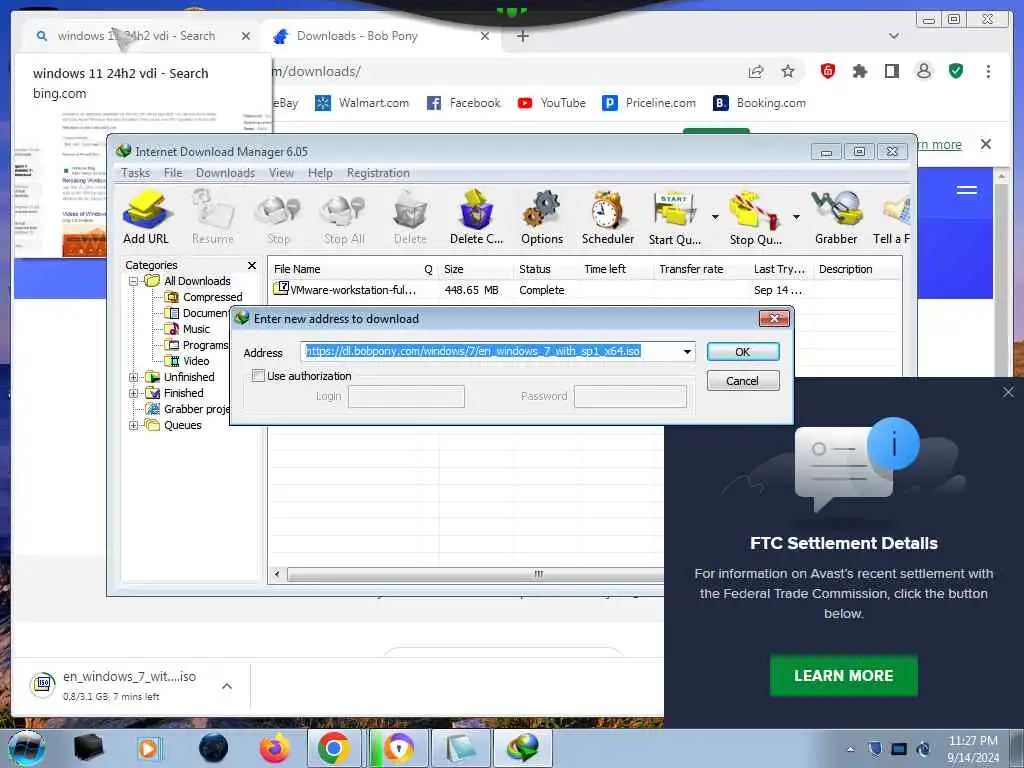Select the Programs category
This screenshot has width=1024, height=768.
click(205, 345)
